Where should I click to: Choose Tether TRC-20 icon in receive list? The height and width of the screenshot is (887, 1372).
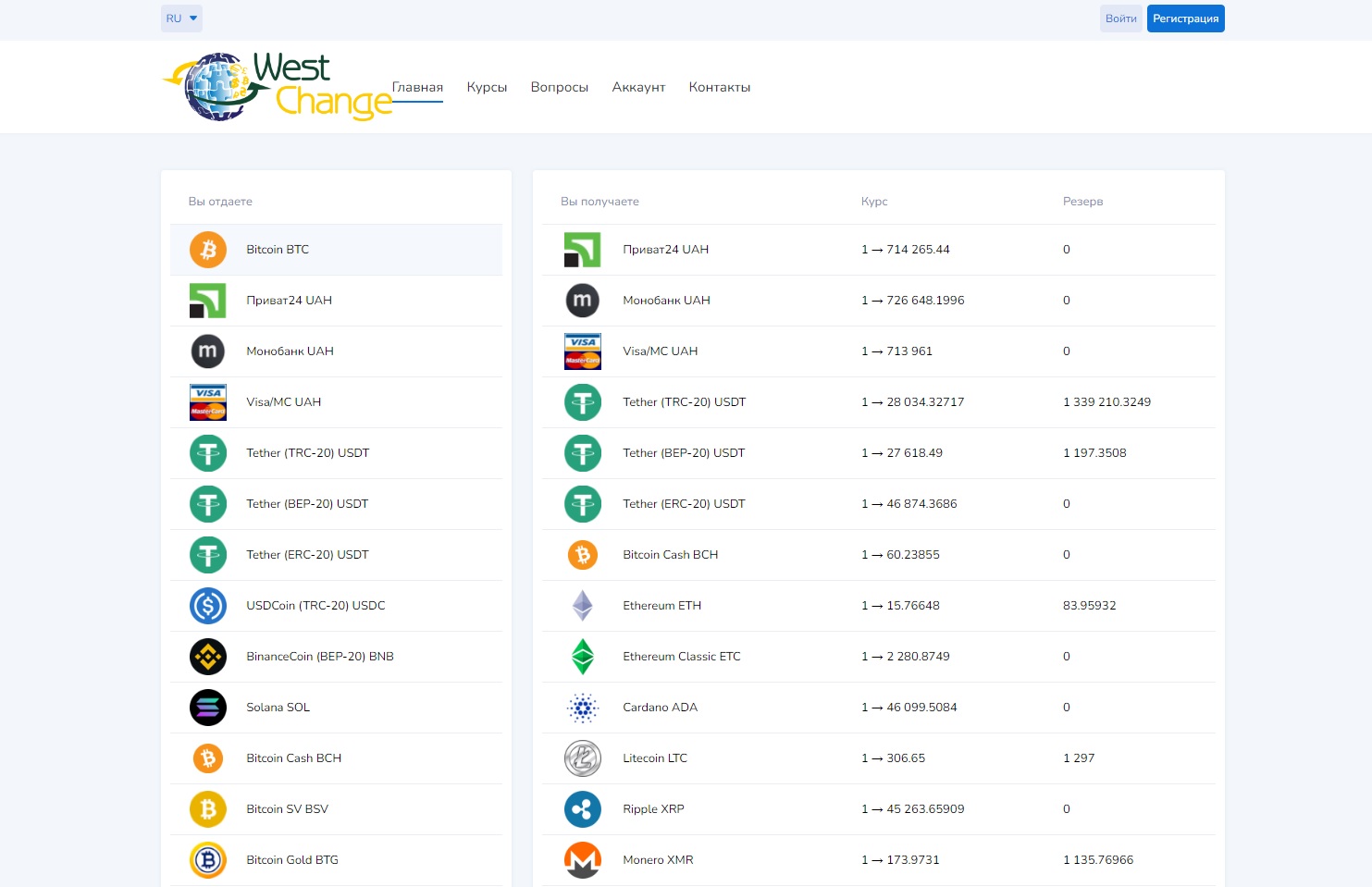pos(583,402)
